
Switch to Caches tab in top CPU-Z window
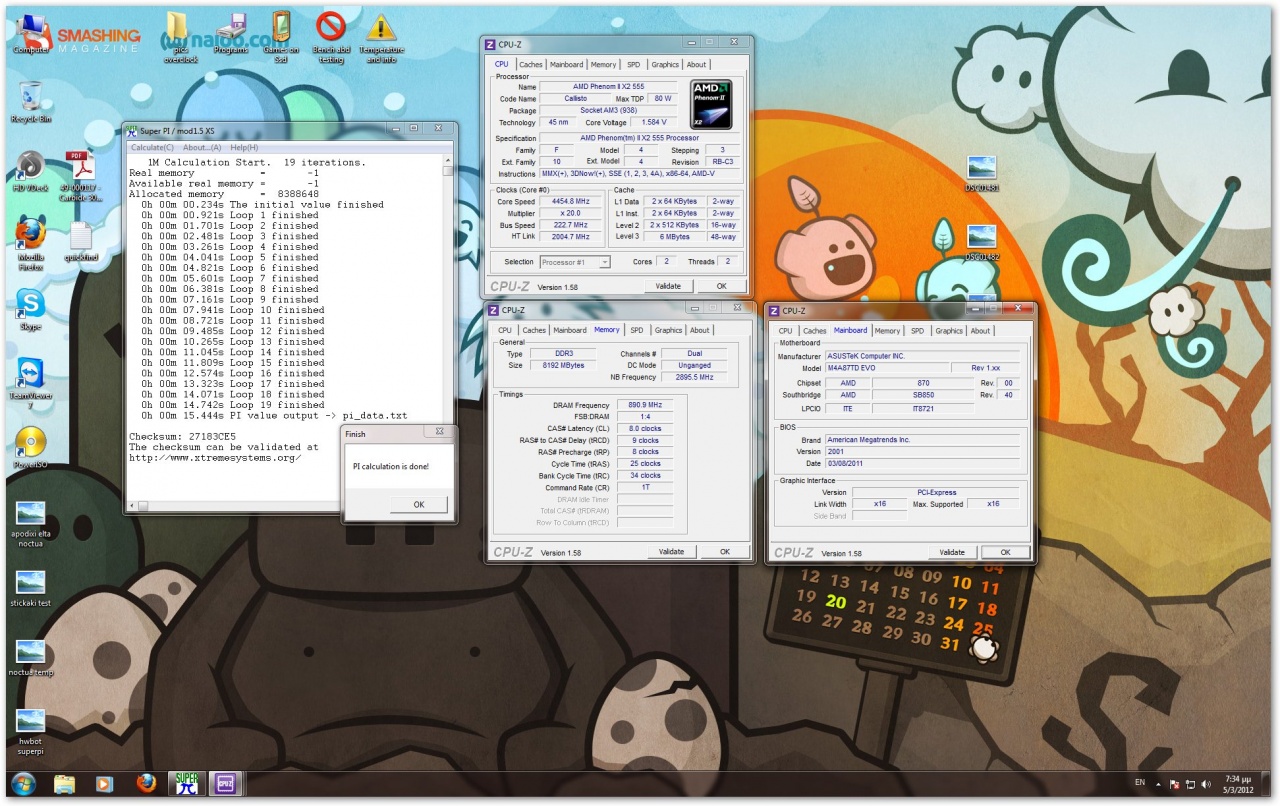[531, 64]
